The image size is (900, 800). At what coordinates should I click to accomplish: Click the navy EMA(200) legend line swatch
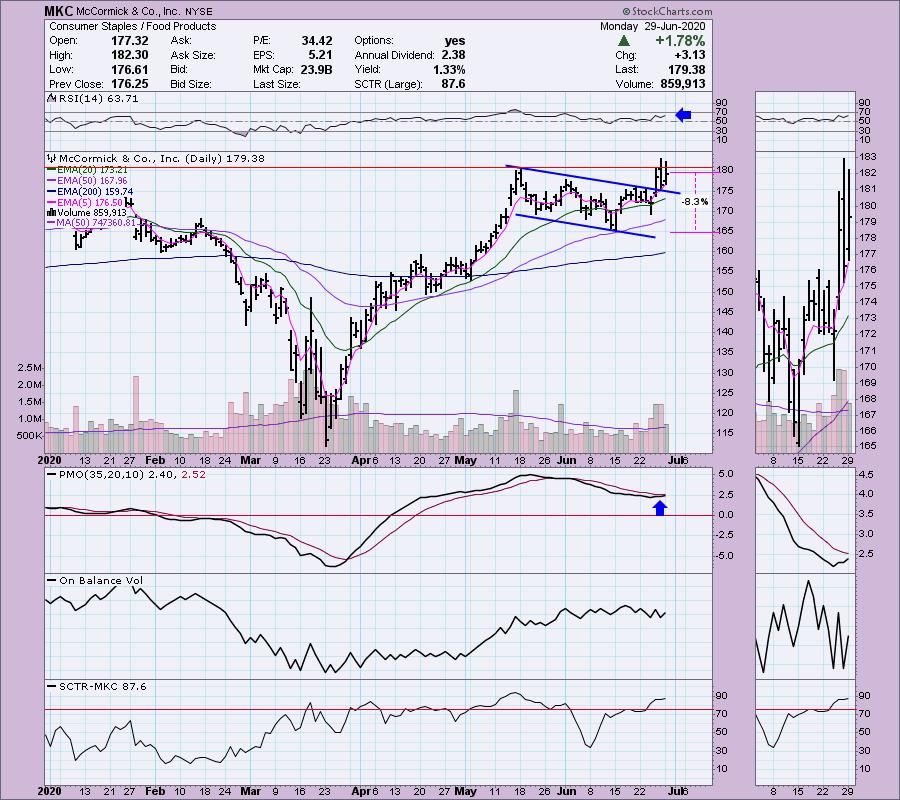click(52, 192)
